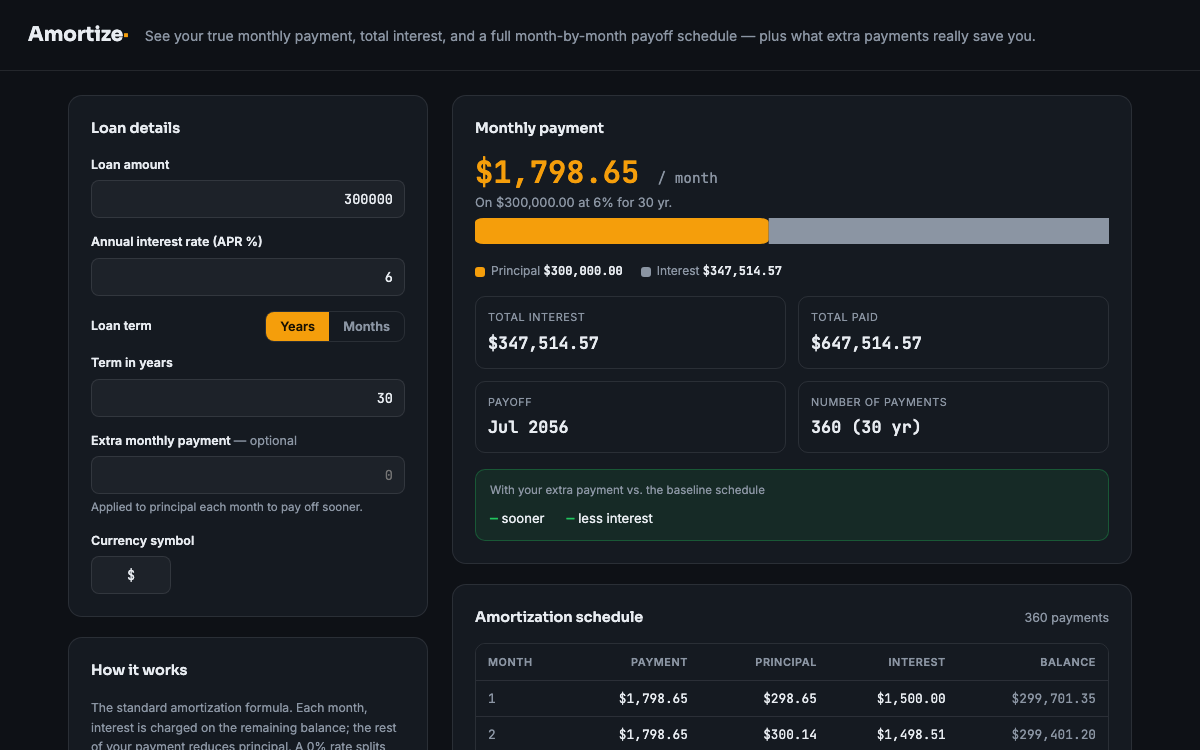Click the "360 payments" count label

1066,618
